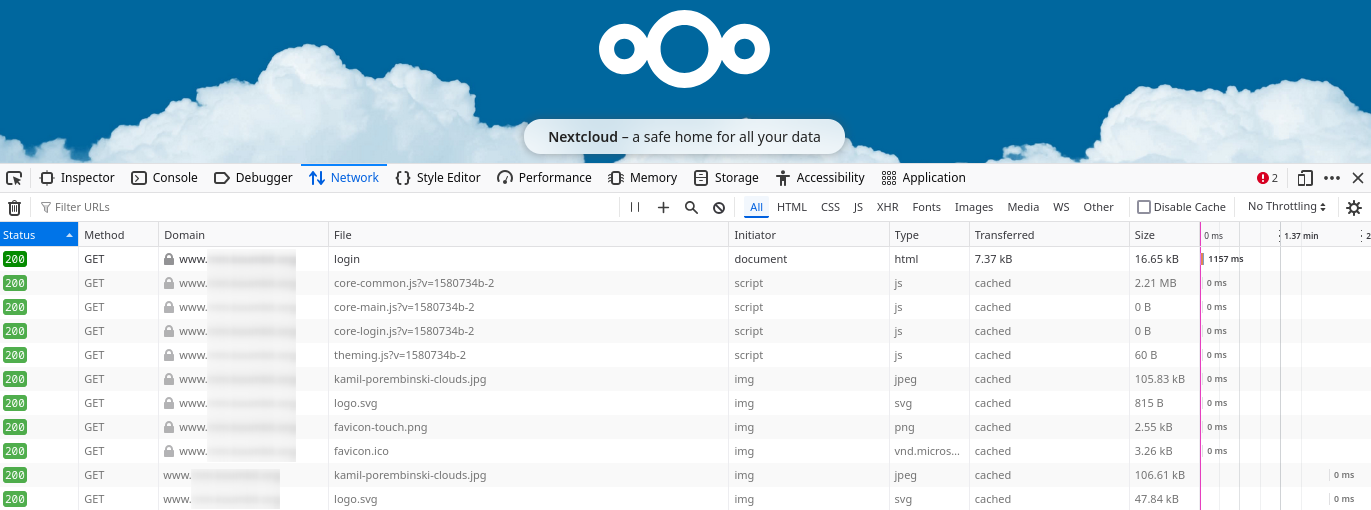Image resolution: width=1371 pixels, height=510 pixels.
Task: Open network search with magnifier icon
Action: coord(691,207)
